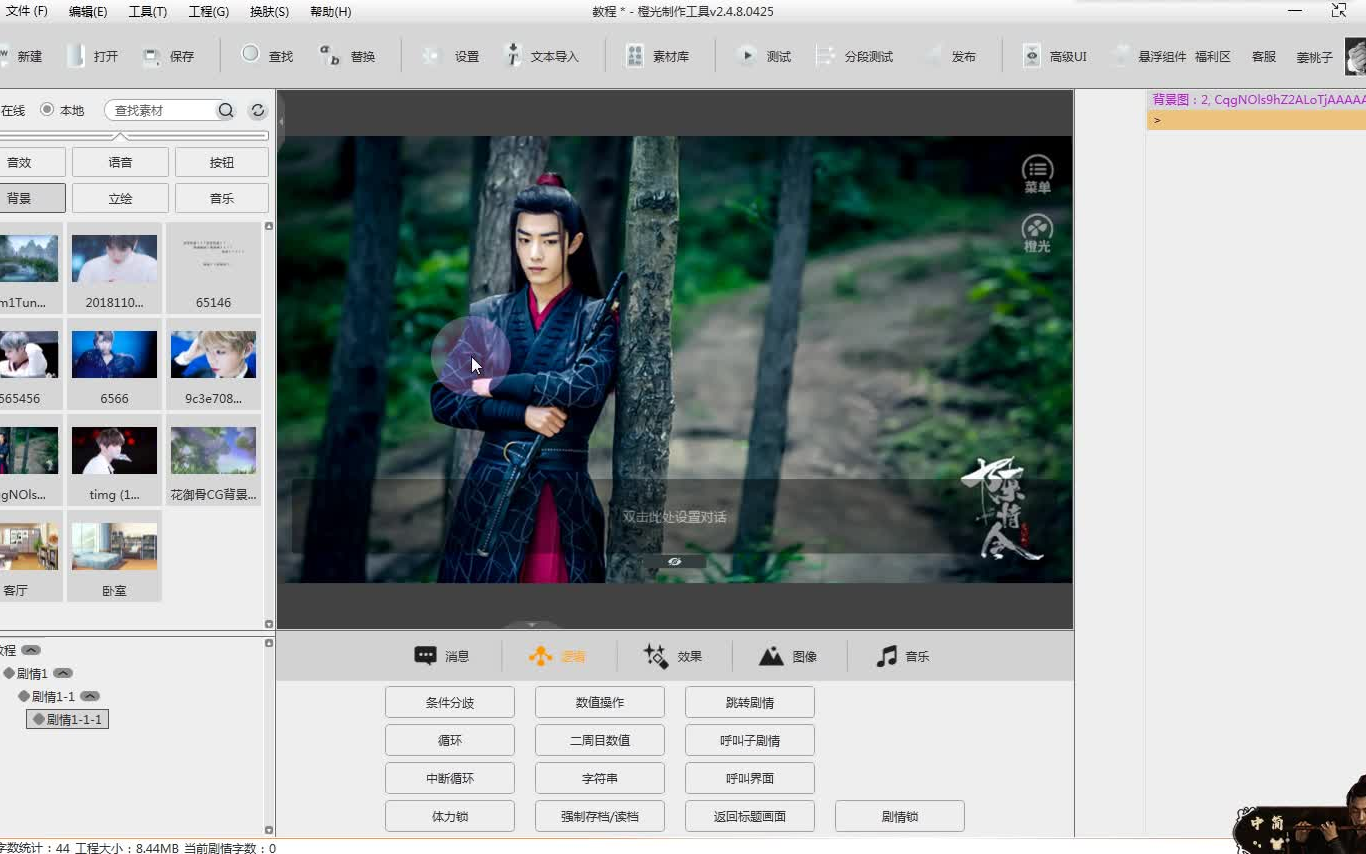Select the 本地 local radio button

47,110
